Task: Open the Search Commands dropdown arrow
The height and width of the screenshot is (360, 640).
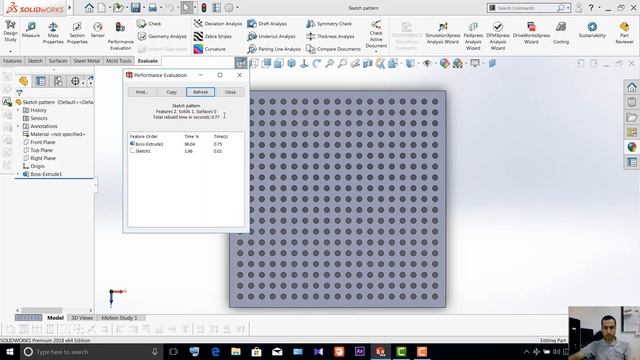Action: point(568,8)
